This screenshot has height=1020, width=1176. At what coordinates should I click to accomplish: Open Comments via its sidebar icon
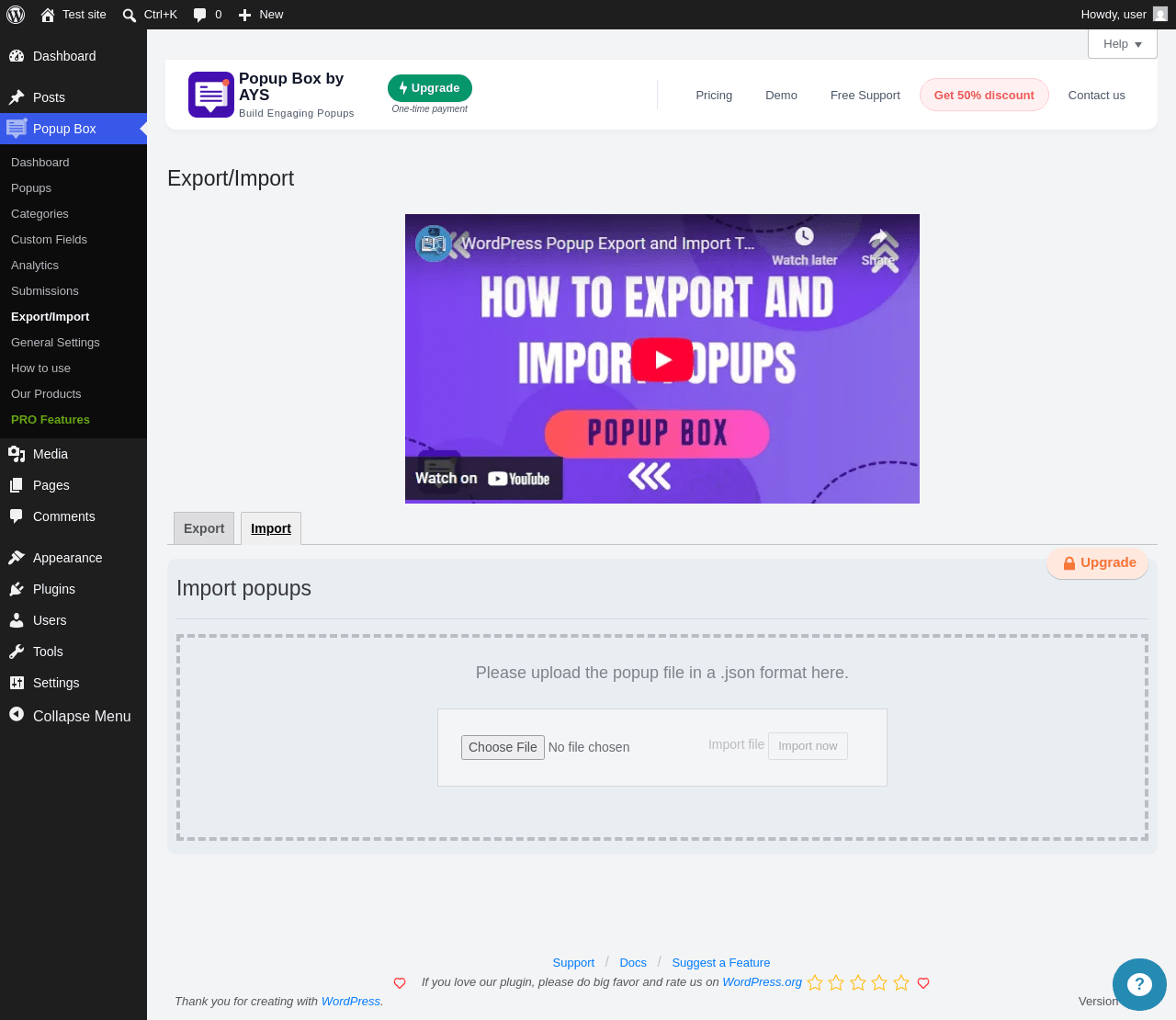[17, 516]
